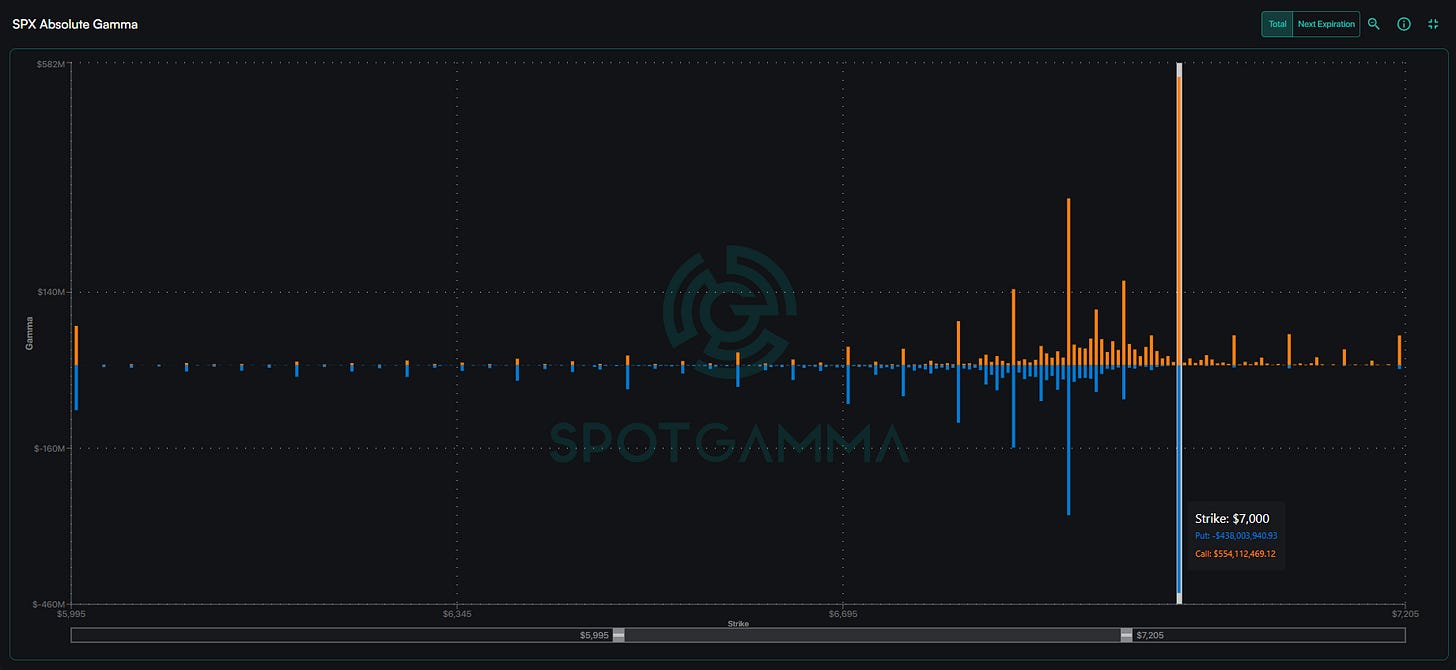Click the SPX Absolute Gamma title
1456x670 pixels.
point(75,24)
